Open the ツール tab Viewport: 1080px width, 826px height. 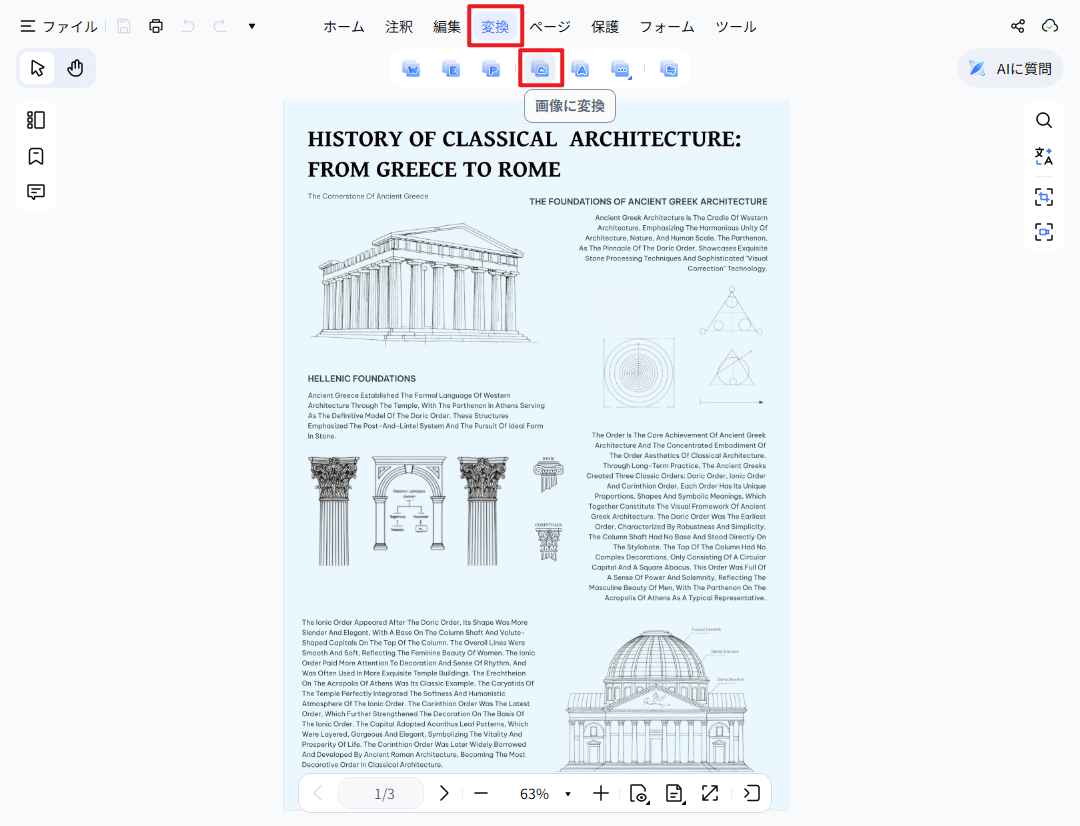click(736, 27)
